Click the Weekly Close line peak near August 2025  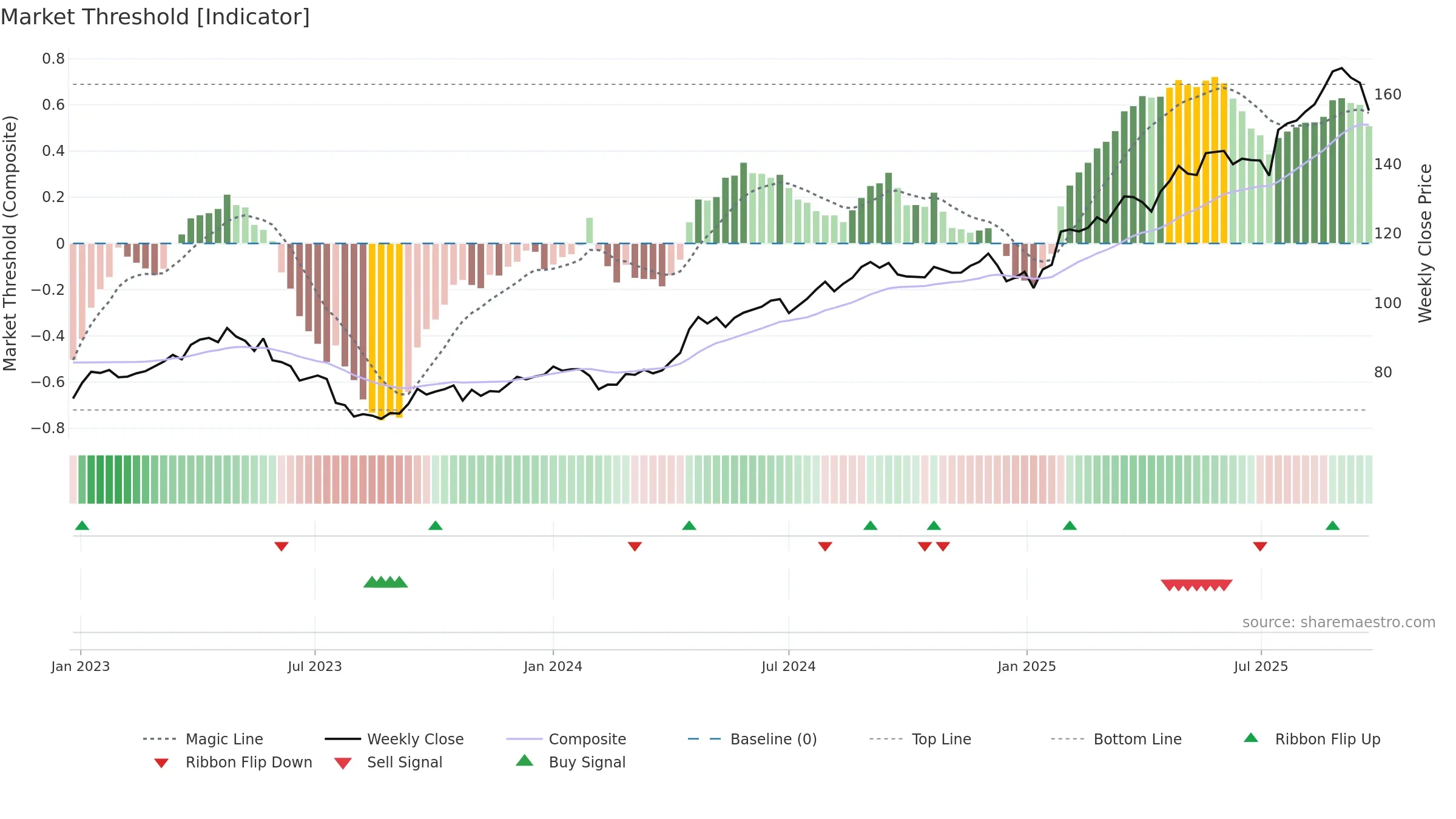click(1341, 69)
